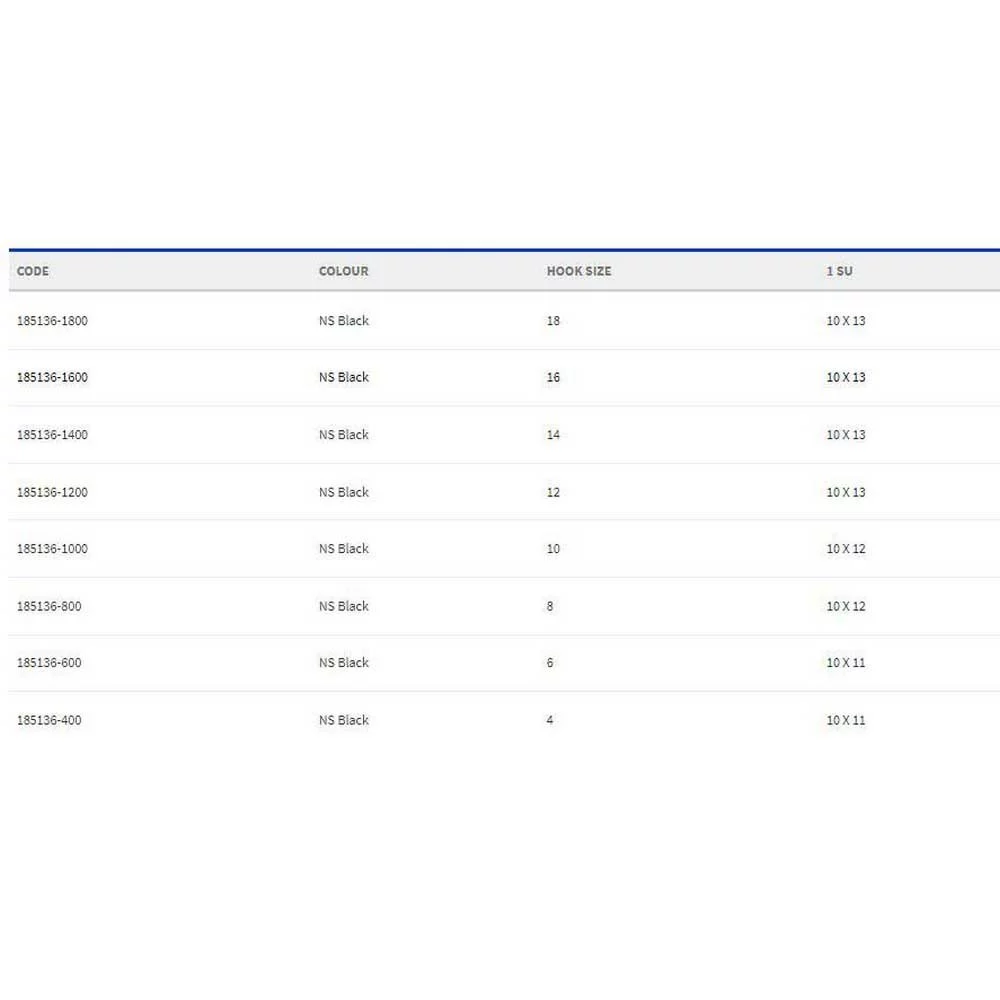Image resolution: width=1000 pixels, height=1000 pixels.
Task: Select the hook size 6 value
Action: pyautogui.click(x=550, y=663)
